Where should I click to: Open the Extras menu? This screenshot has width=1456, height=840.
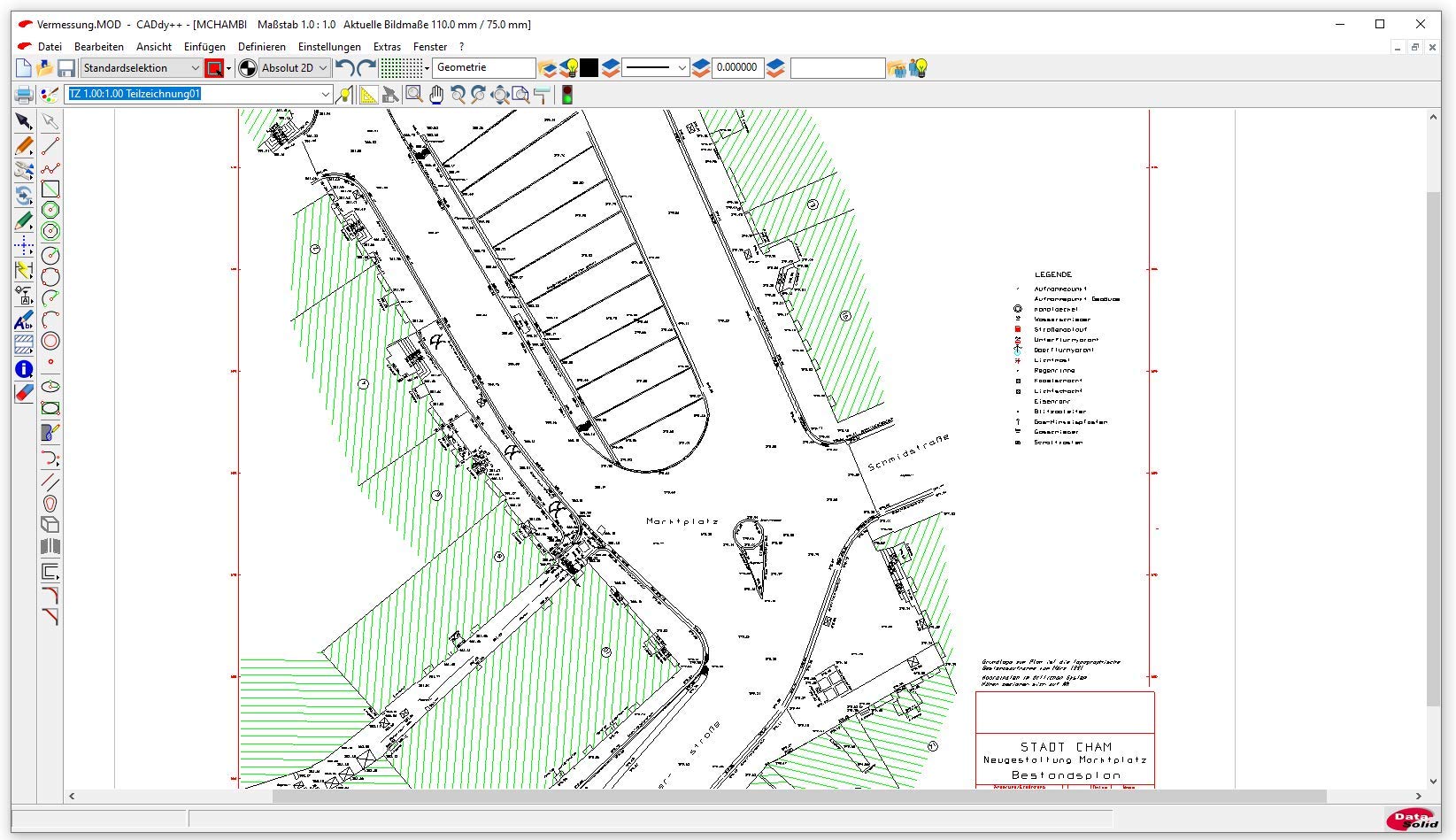click(387, 47)
